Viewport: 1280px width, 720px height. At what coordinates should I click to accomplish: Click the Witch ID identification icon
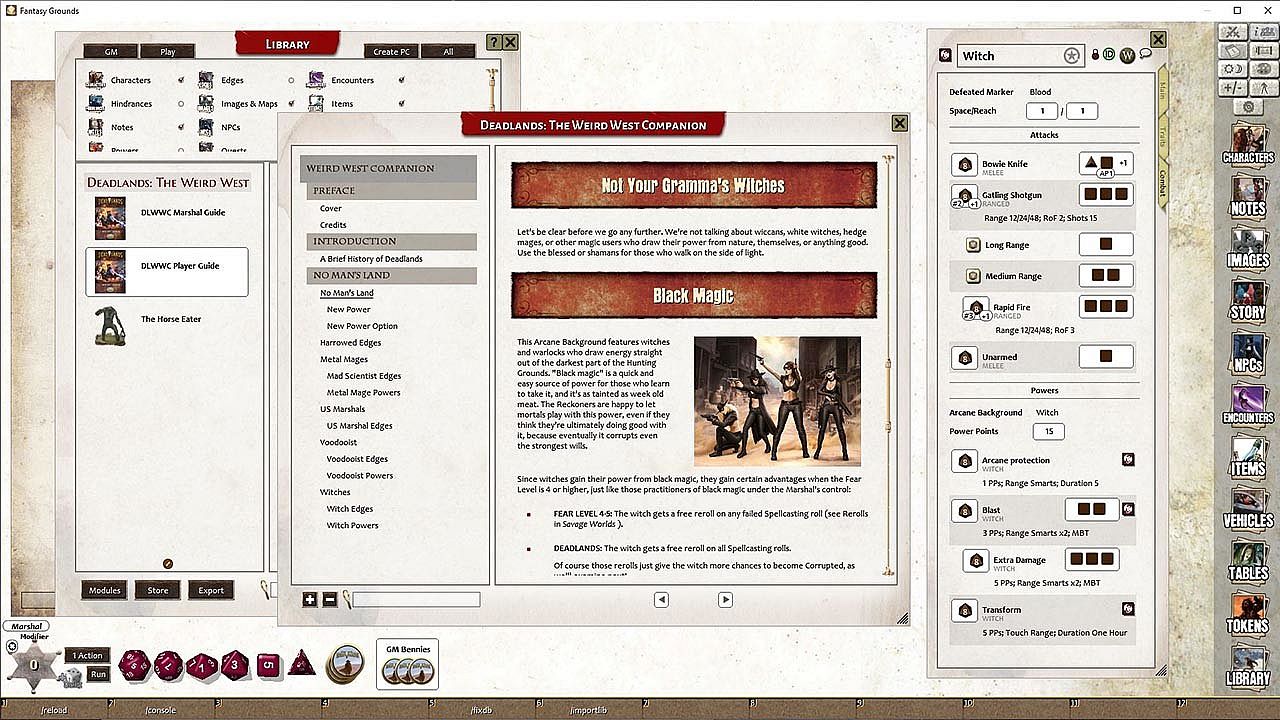(1109, 55)
